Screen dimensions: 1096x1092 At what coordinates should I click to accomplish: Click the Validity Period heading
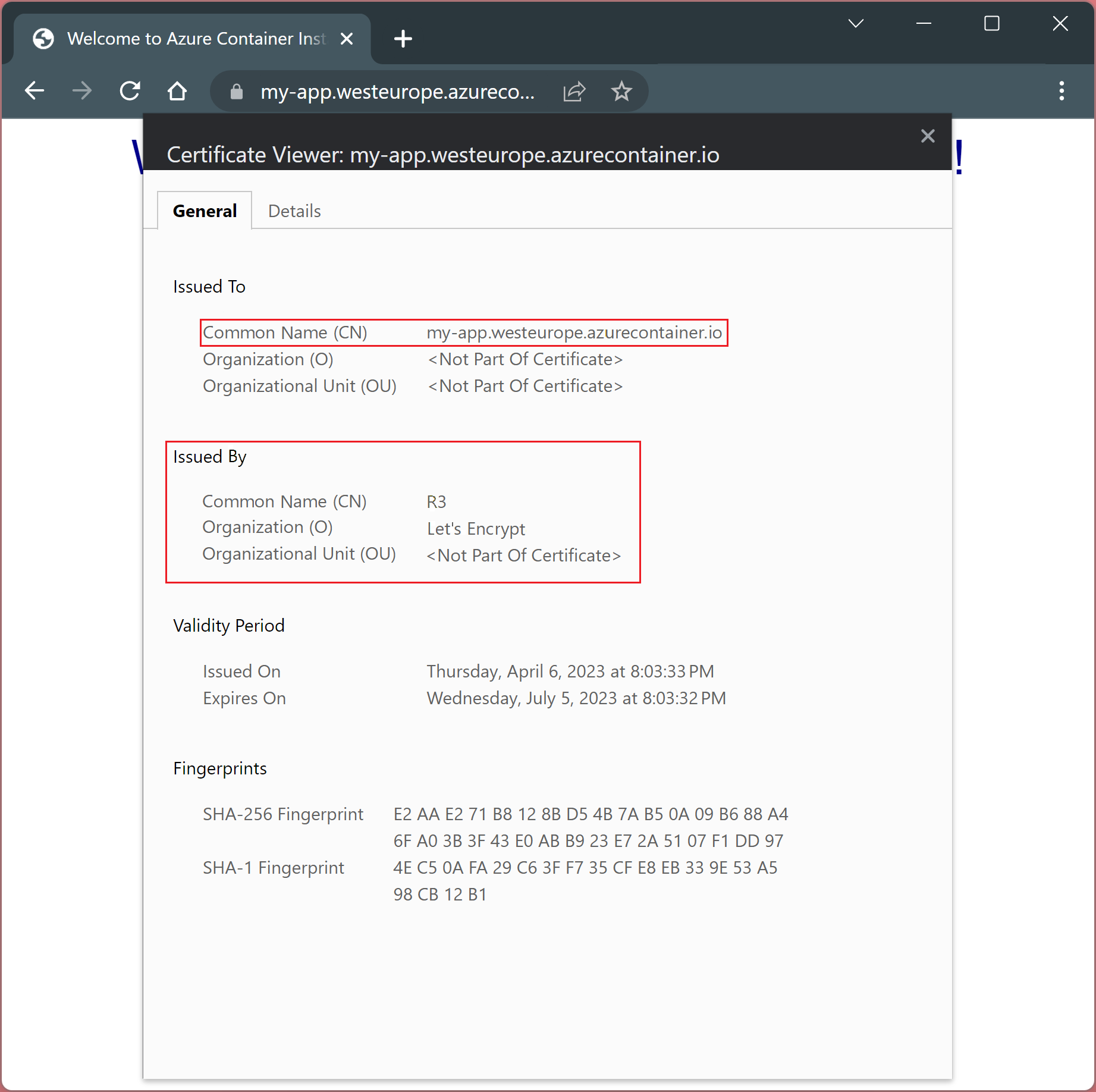(228, 626)
